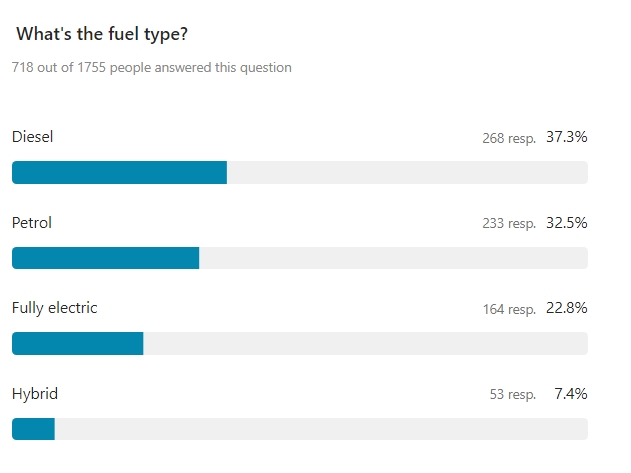Select the Diesel label
This screenshot has height=473, width=631.
click(32, 137)
